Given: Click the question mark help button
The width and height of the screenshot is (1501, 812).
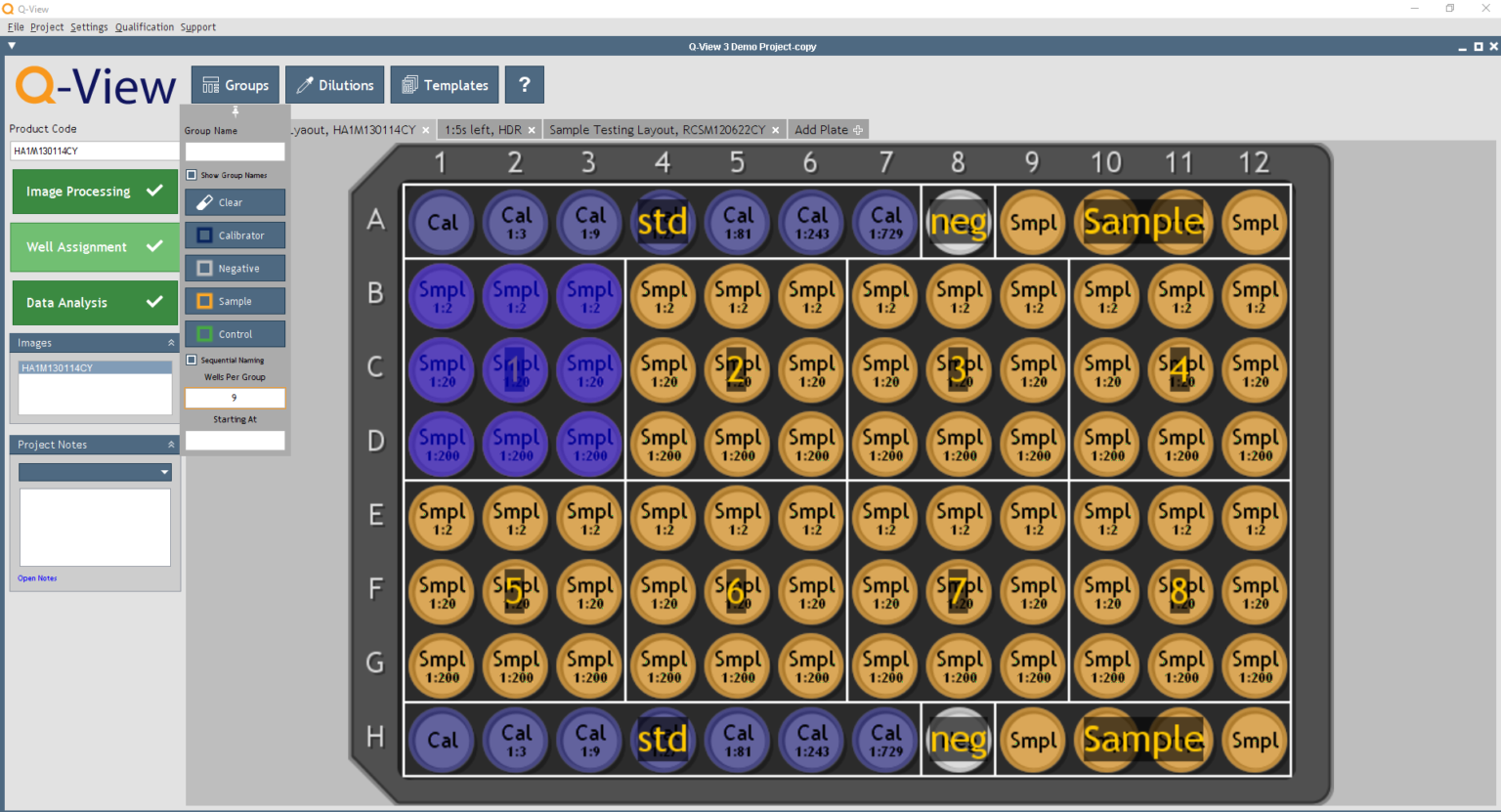Looking at the screenshot, I should (x=525, y=85).
